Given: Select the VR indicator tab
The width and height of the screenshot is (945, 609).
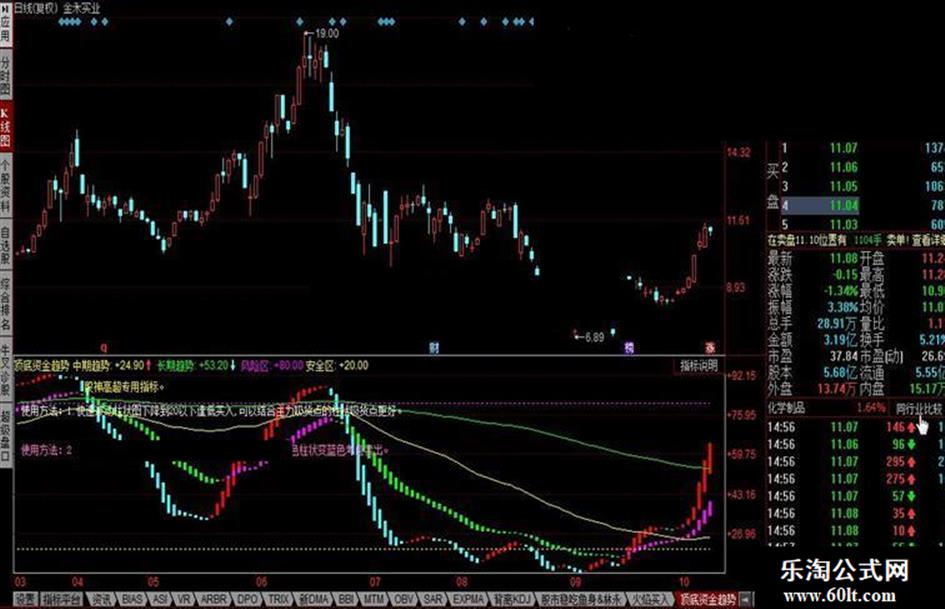Looking at the screenshot, I should (x=184, y=599).
